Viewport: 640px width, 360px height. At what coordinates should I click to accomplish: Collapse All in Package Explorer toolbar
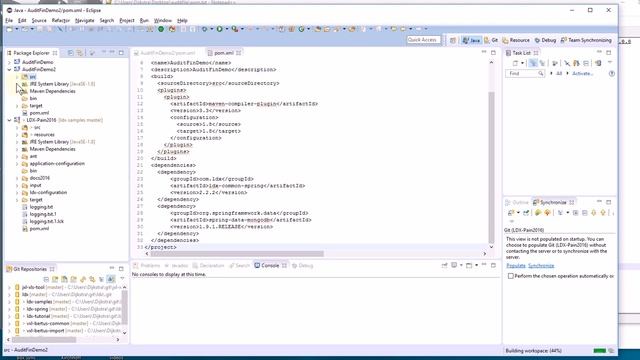71,53
